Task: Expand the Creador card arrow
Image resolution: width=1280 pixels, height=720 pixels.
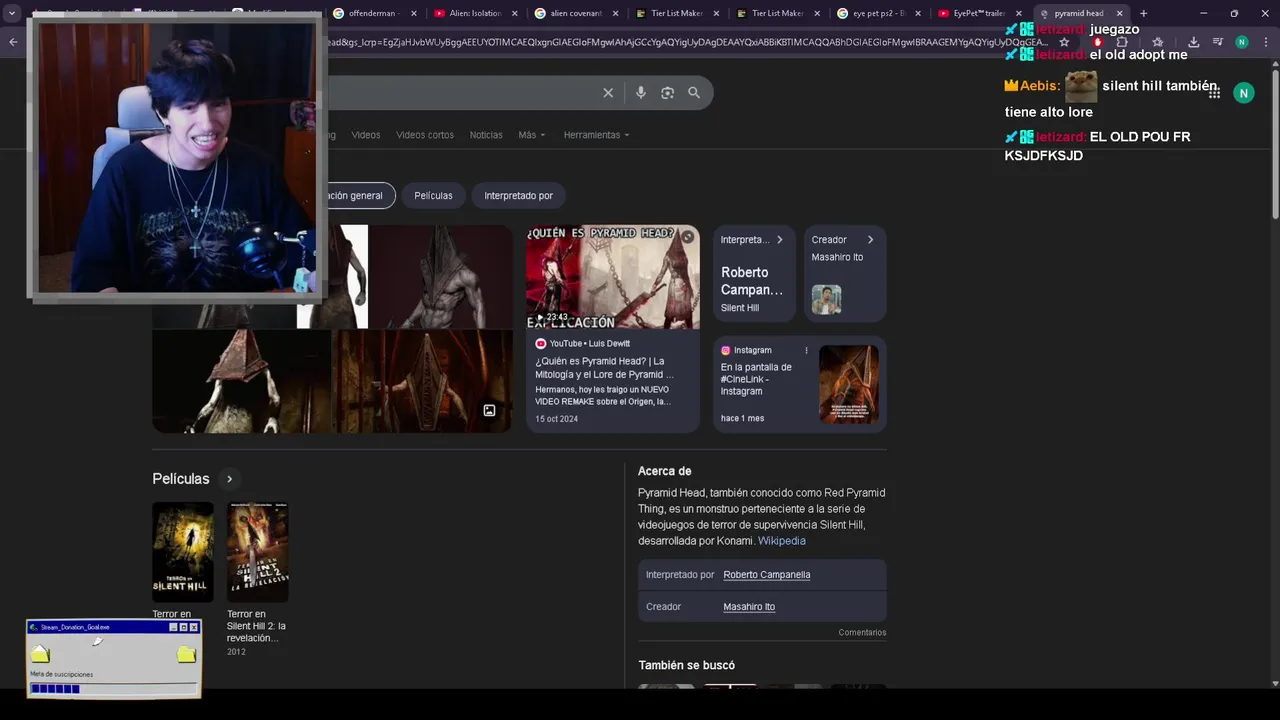Action: point(870,240)
